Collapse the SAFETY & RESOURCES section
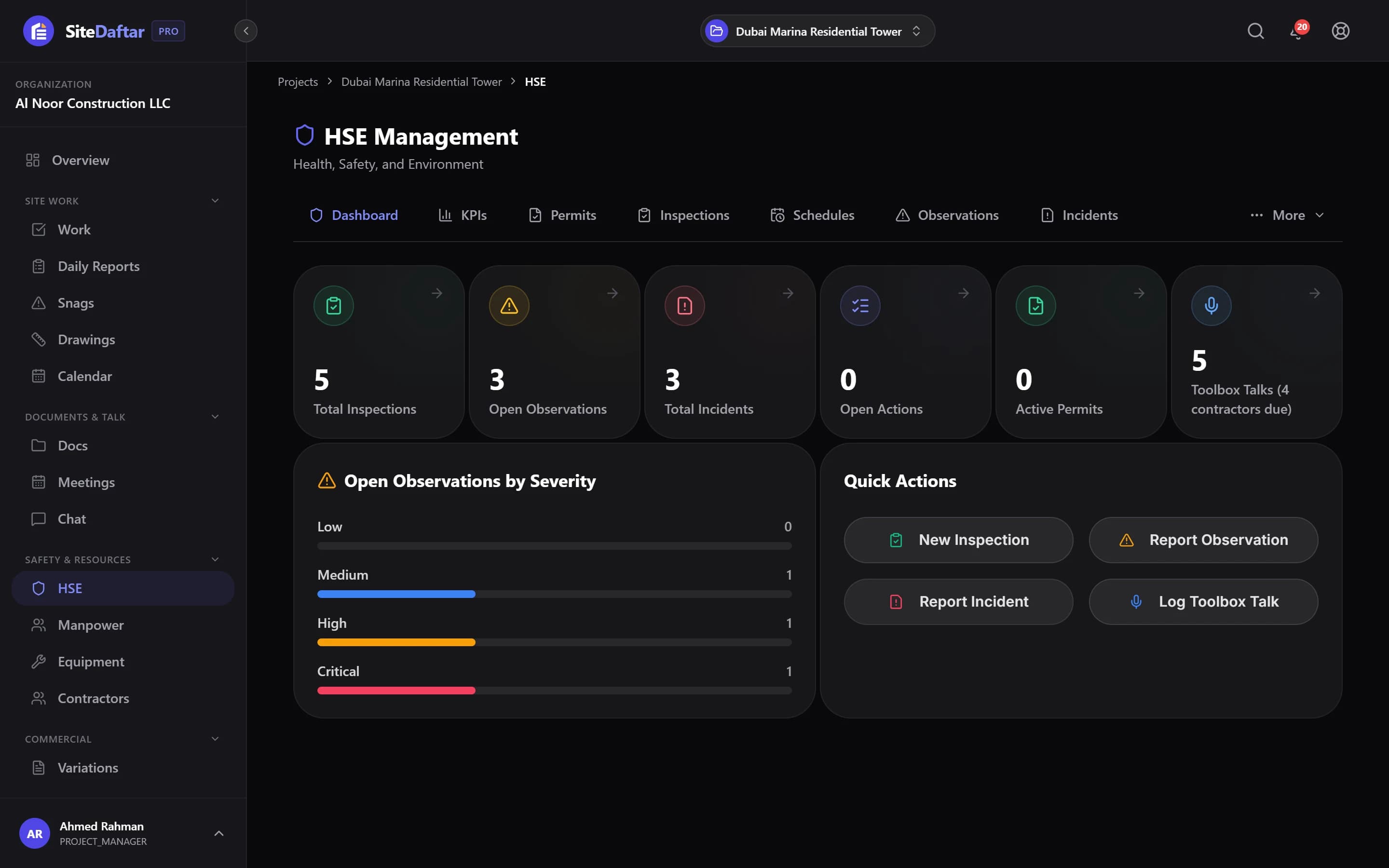This screenshot has width=1389, height=868. pyautogui.click(x=215, y=560)
